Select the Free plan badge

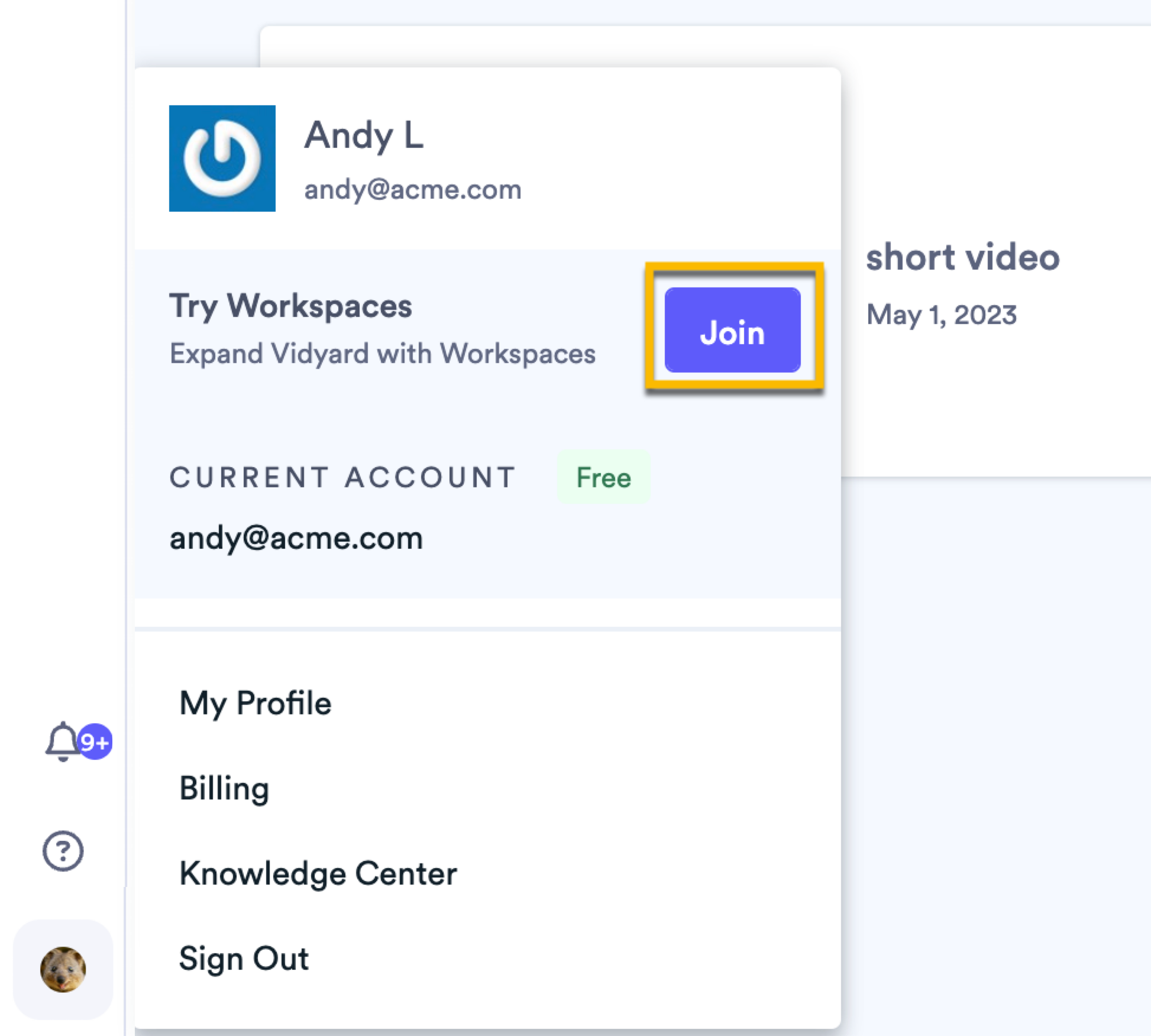coord(603,478)
